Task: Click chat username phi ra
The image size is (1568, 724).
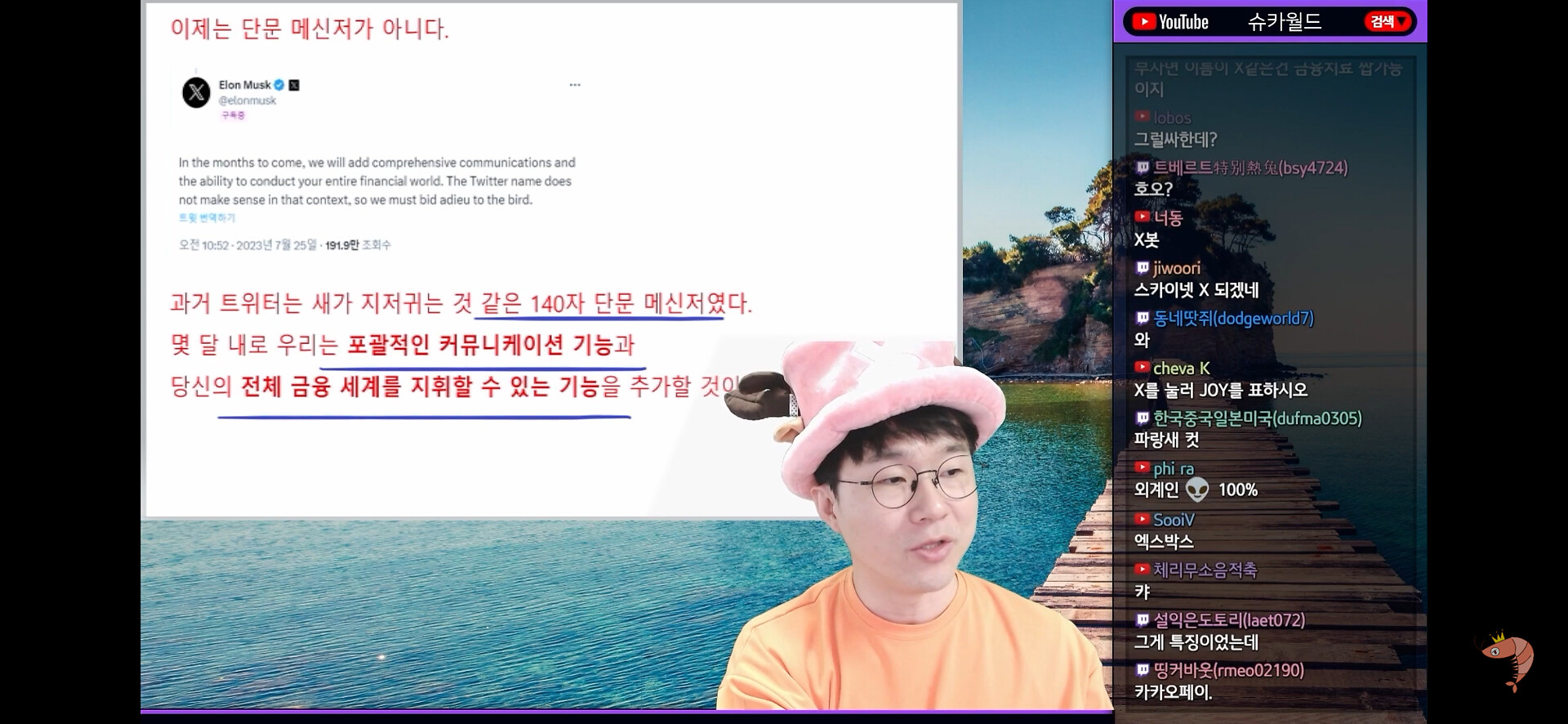Action: click(1174, 469)
